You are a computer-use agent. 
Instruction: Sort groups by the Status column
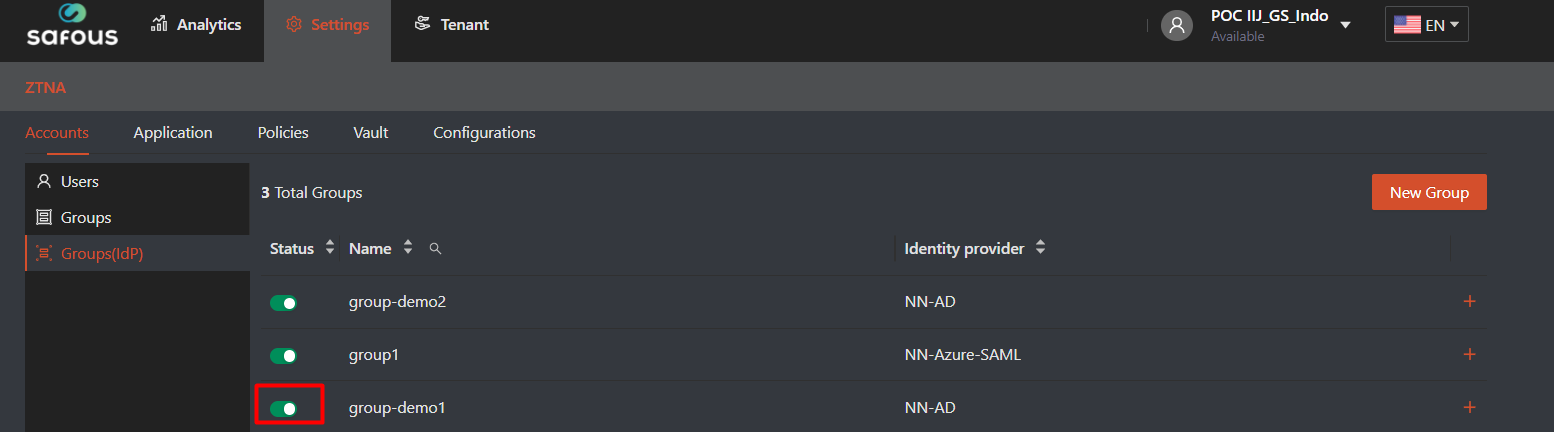[x=330, y=249]
